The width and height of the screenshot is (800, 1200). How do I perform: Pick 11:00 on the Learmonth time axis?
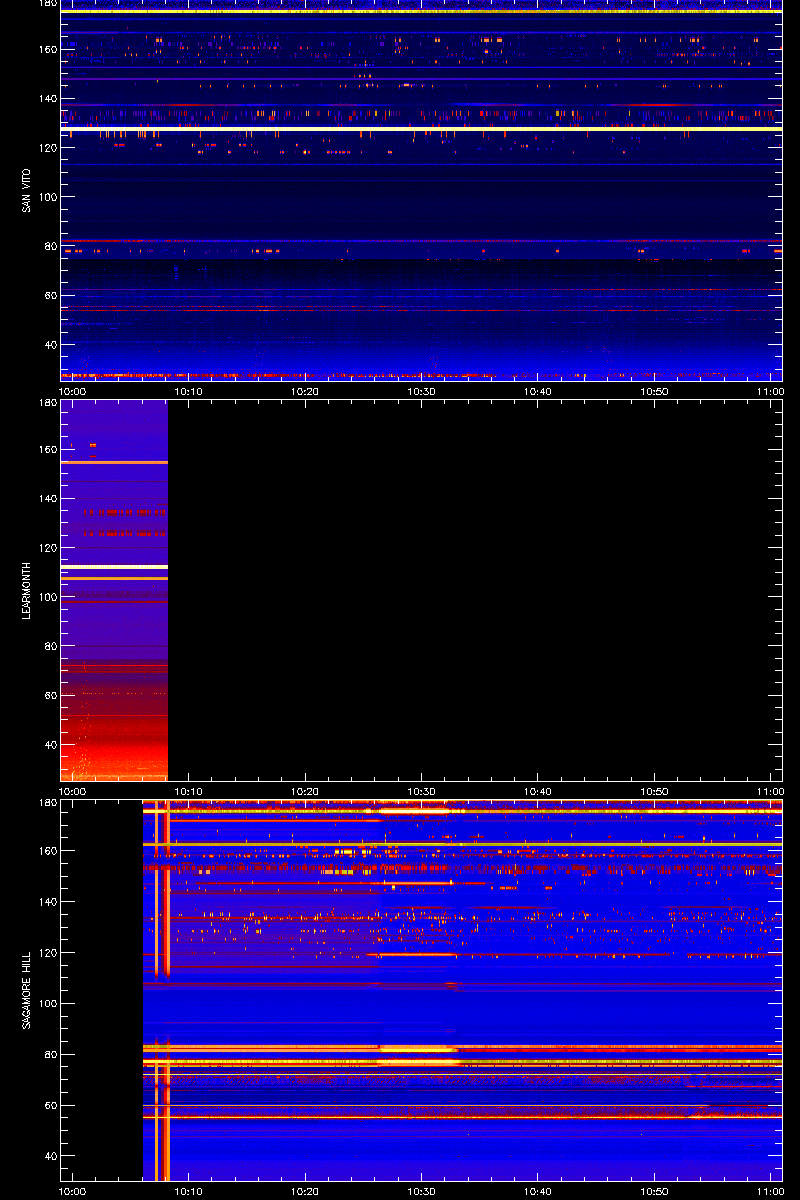(771, 791)
